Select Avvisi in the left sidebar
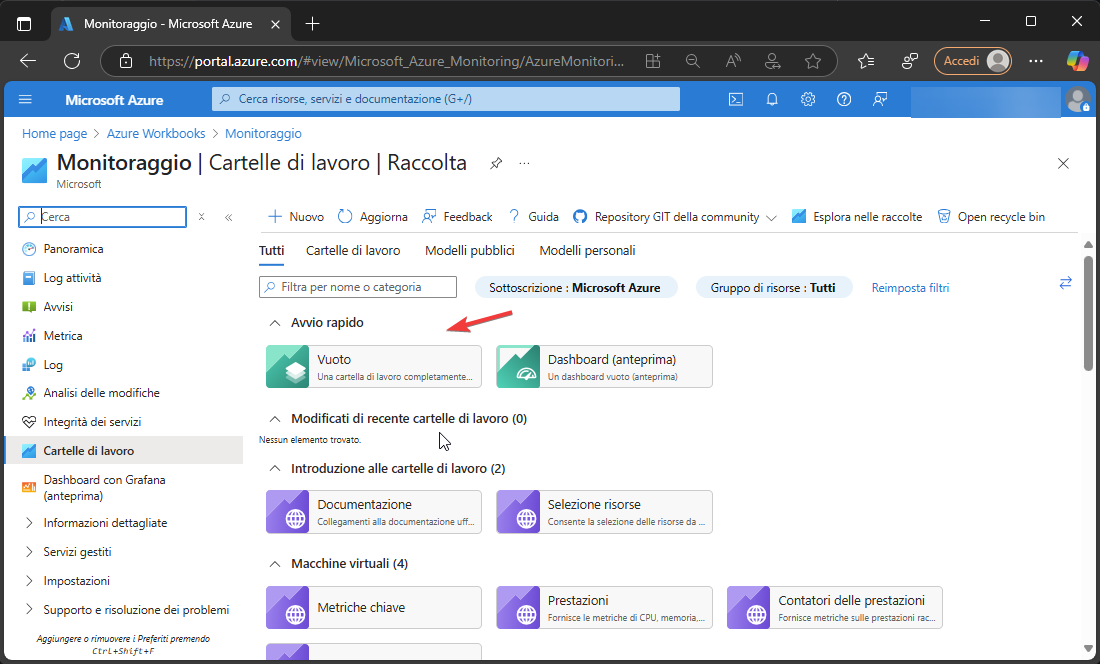 coord(58,307)
